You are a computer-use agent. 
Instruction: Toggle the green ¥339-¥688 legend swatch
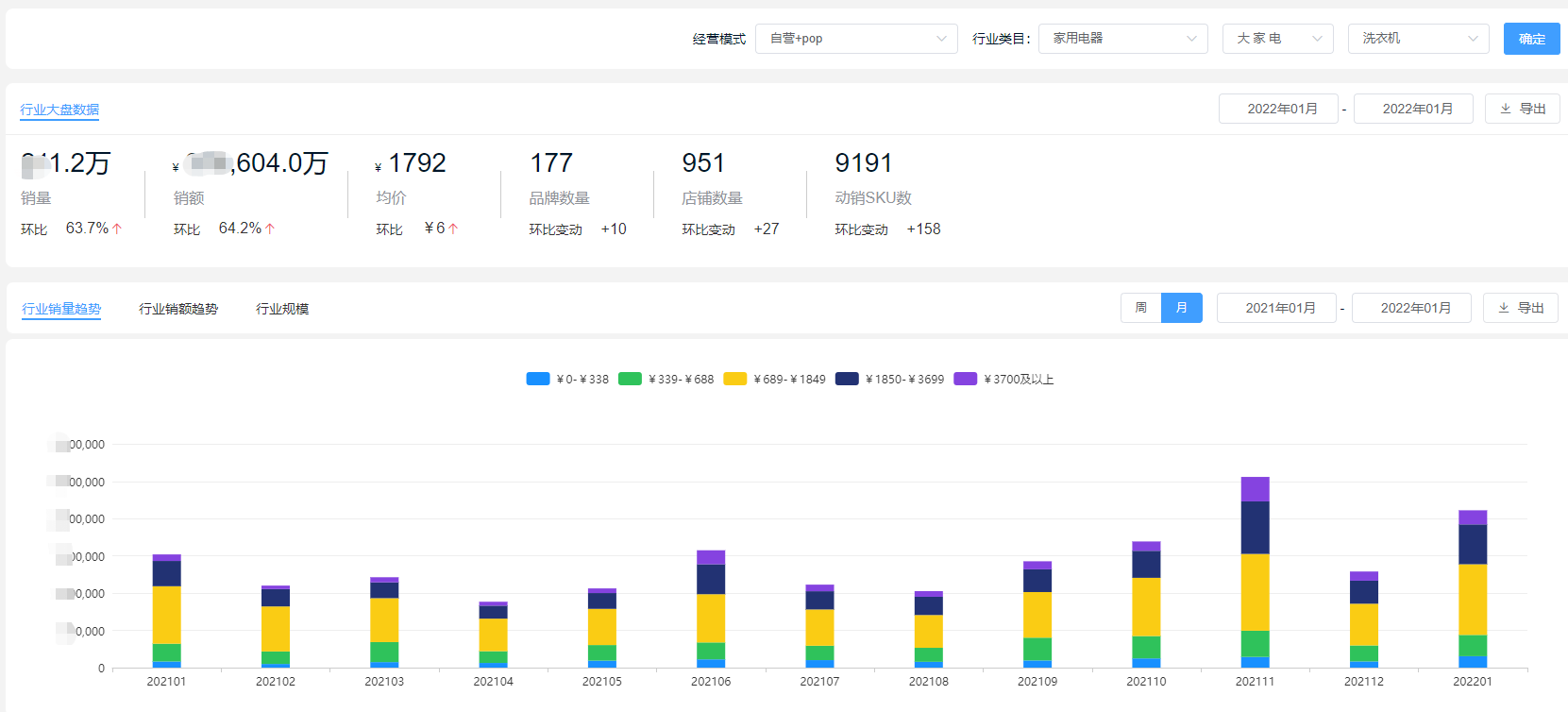[x=630, y=379]
